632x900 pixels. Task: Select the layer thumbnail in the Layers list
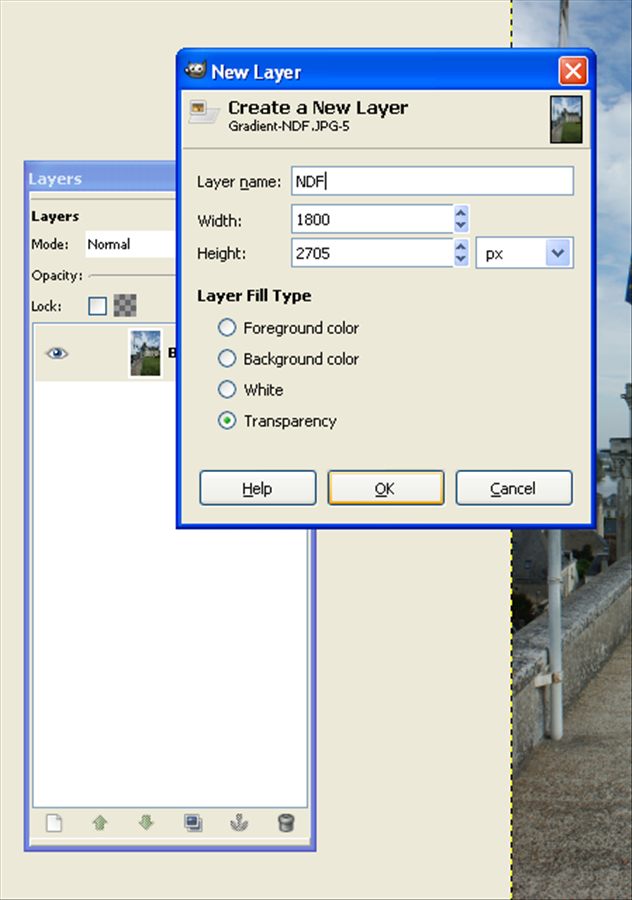coord(145,353)
